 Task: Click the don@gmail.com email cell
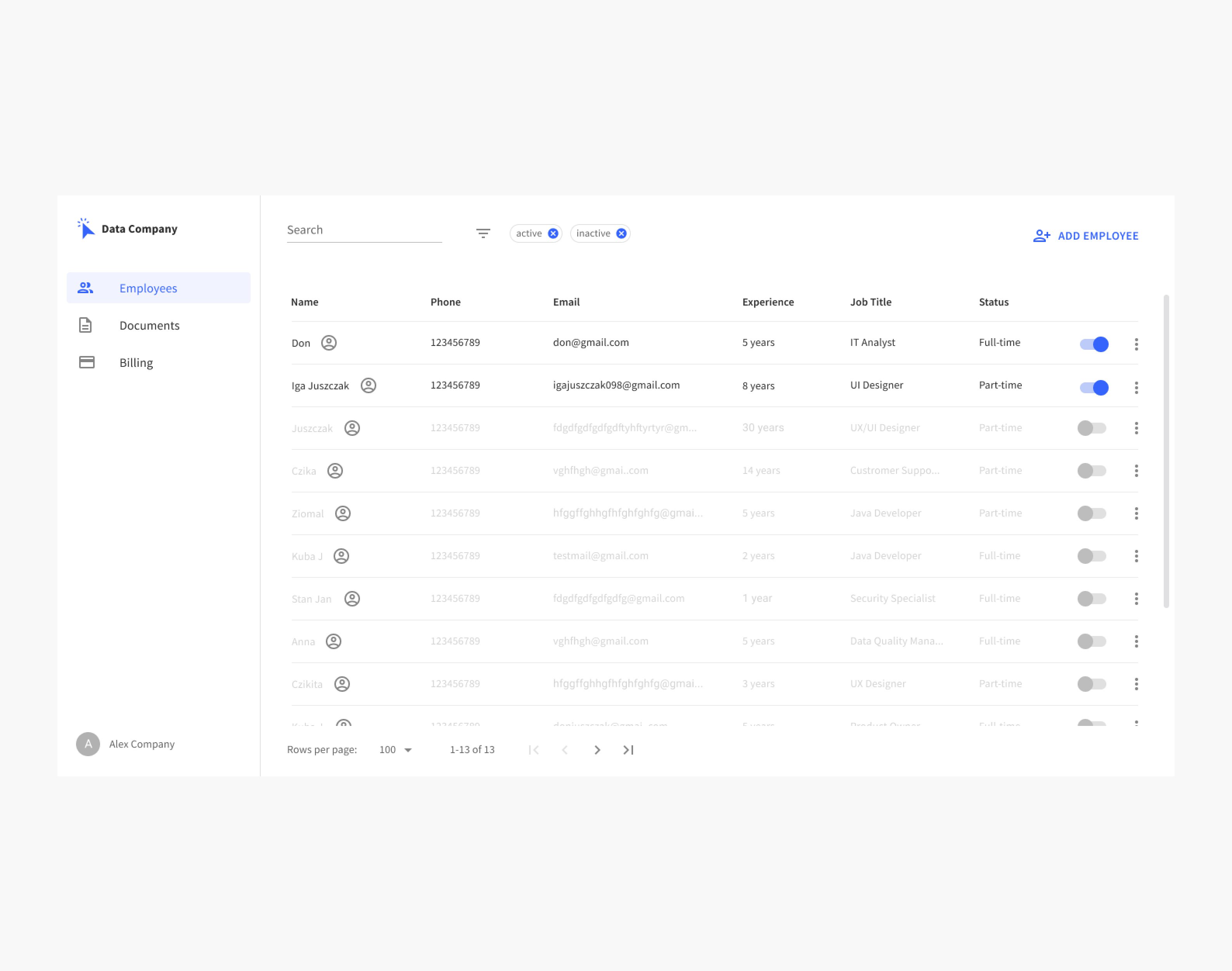point(591,342)
